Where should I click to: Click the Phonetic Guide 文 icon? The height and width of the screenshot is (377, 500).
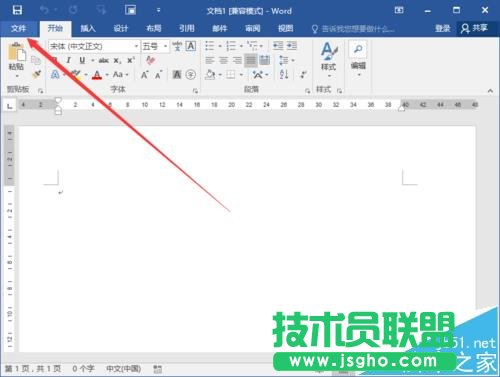click(177, 46)
